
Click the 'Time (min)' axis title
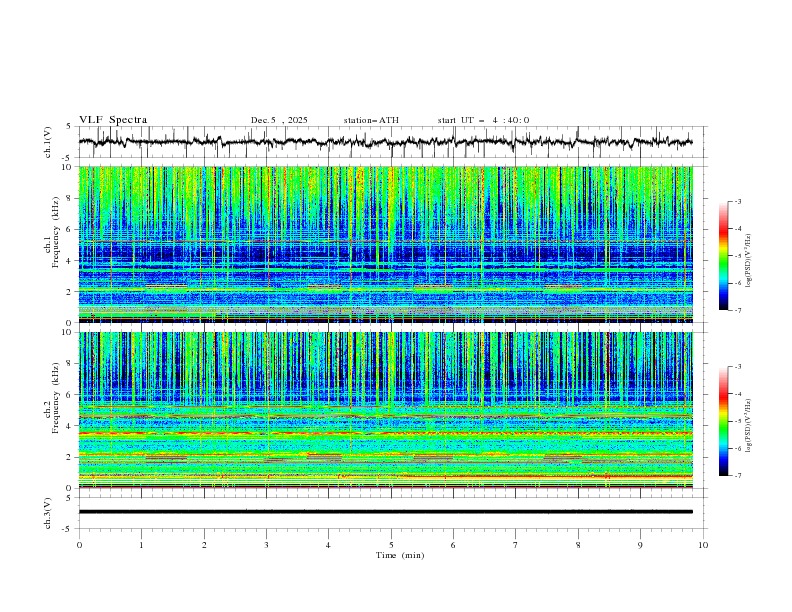[400, 555]
